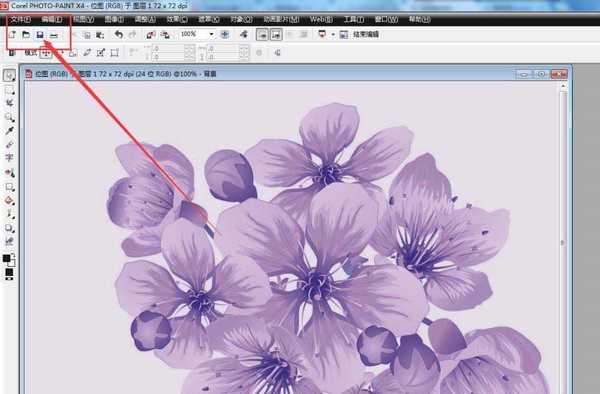This screenshot has height=394, width=600.
Task: Open the 文件 (File) menu
Action: click(20, 20)
